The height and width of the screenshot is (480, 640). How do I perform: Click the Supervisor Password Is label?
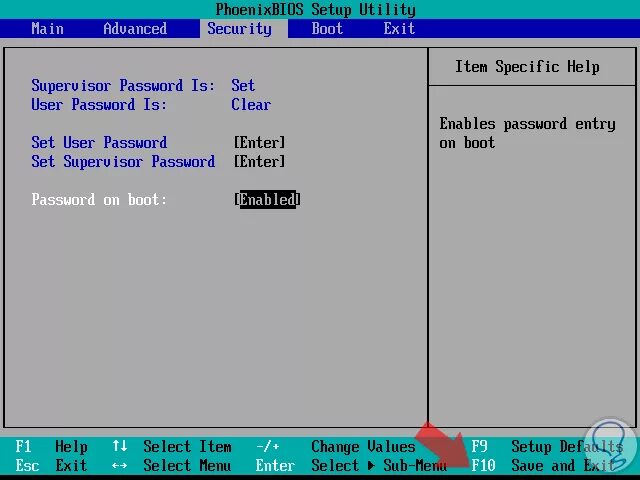[123, 86]
